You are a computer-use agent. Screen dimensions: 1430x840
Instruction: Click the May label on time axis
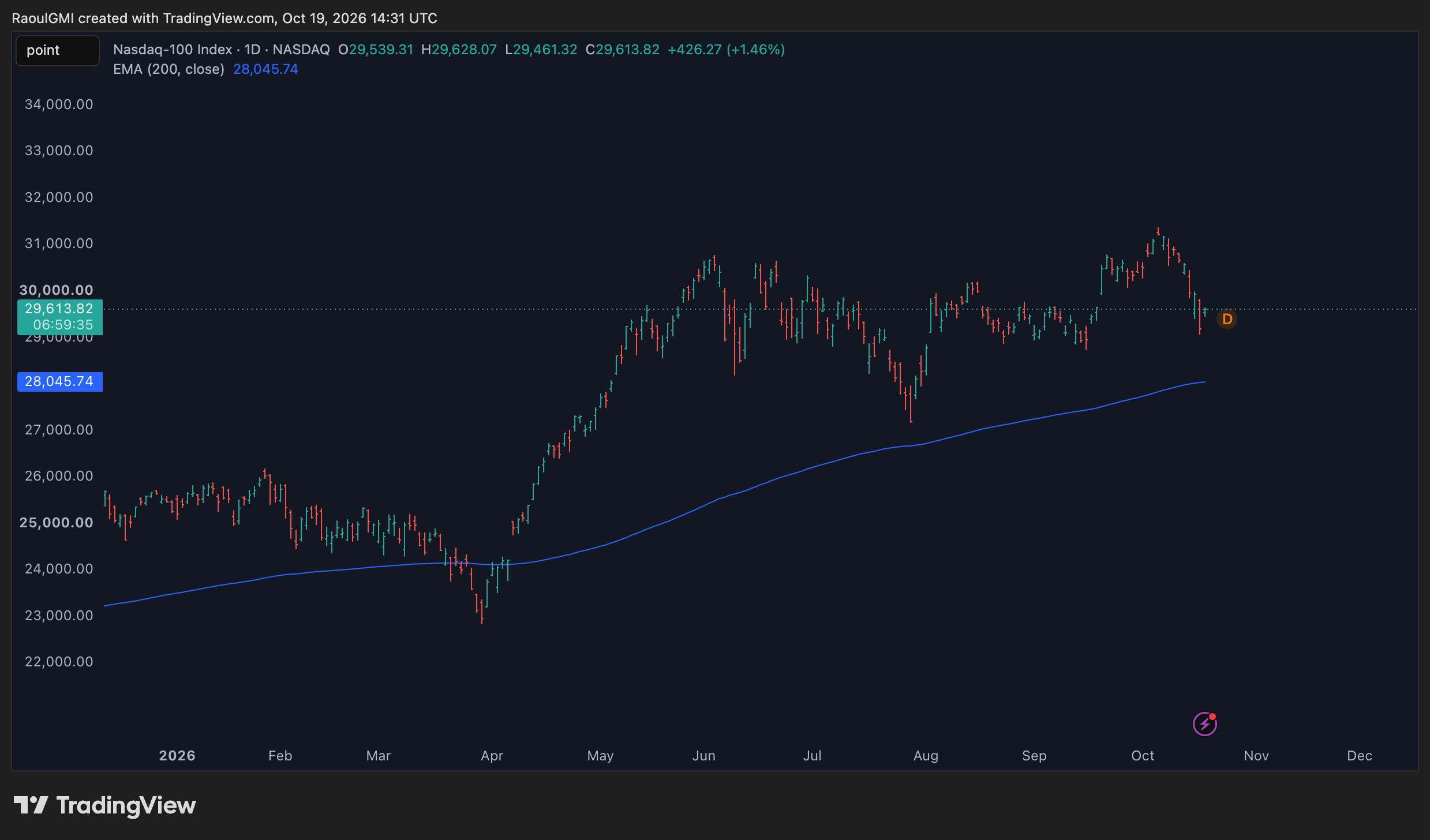(600, 756)
